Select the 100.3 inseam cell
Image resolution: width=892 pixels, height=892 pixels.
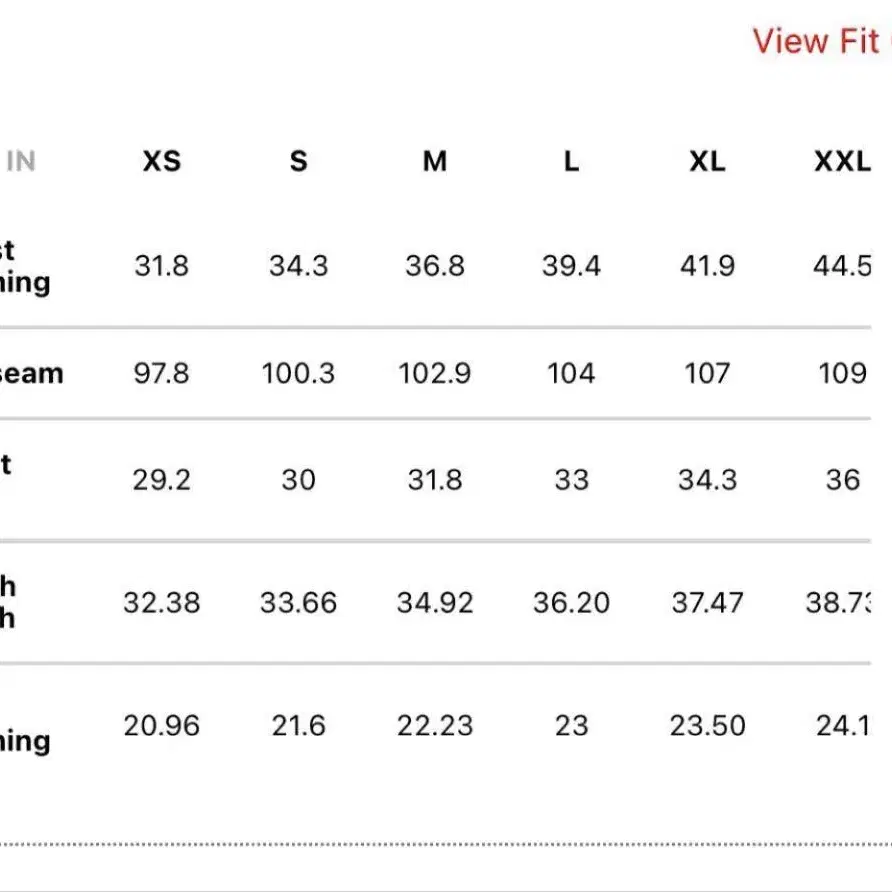pyautogui.click(x=298, y=373)
